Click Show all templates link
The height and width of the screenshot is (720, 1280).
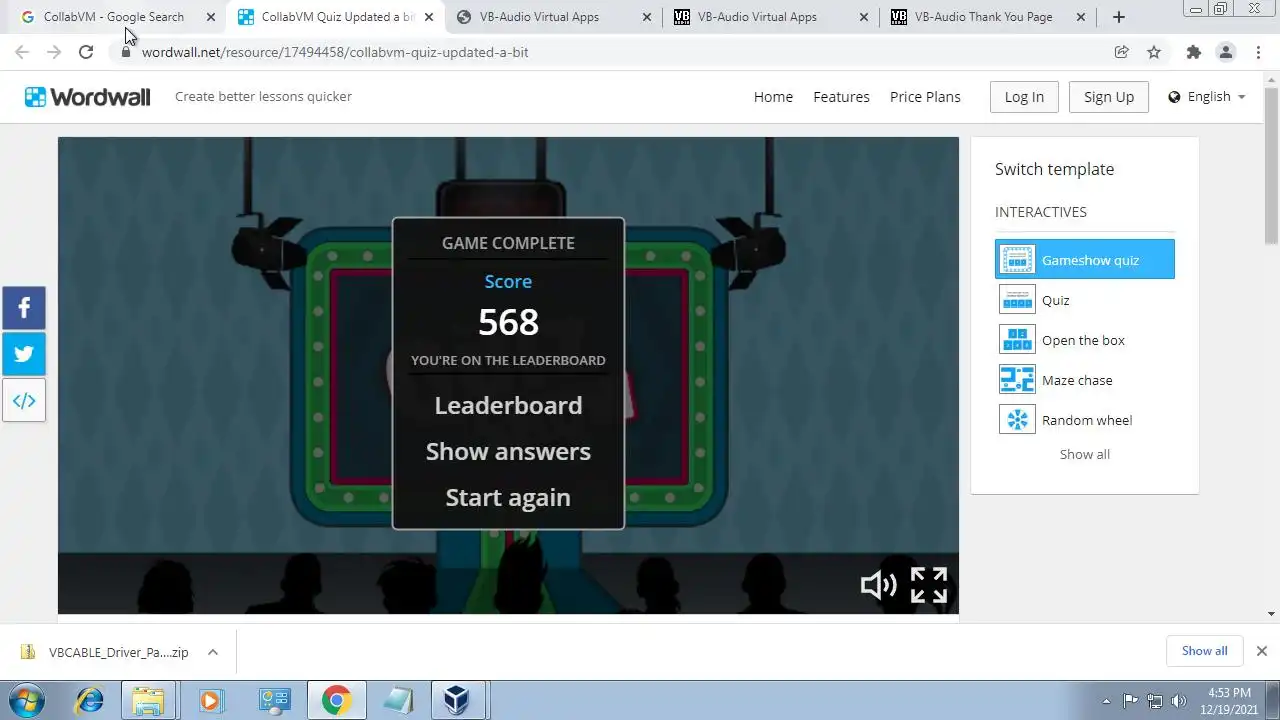click(1085, 454)
